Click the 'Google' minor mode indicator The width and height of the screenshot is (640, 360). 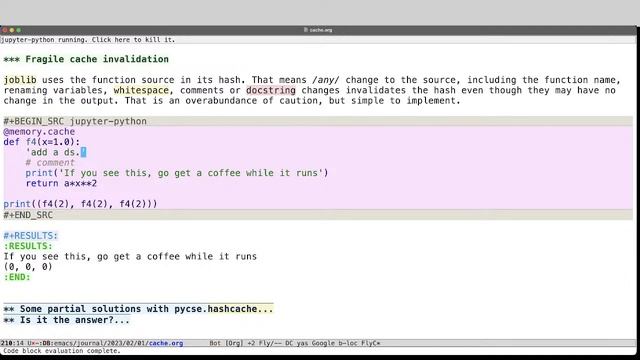coord(323,343)
